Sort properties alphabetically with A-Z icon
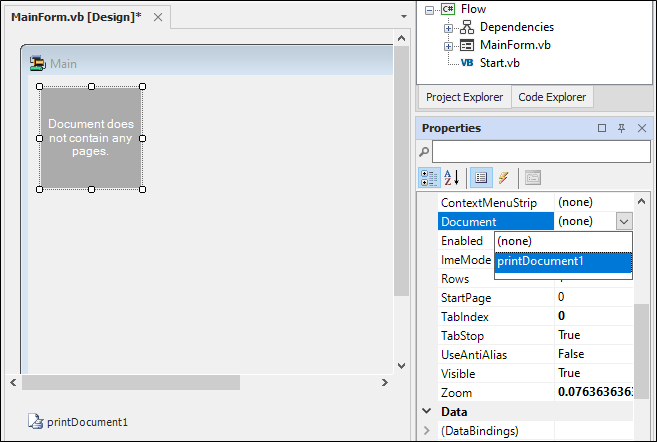 click(452, 177)
